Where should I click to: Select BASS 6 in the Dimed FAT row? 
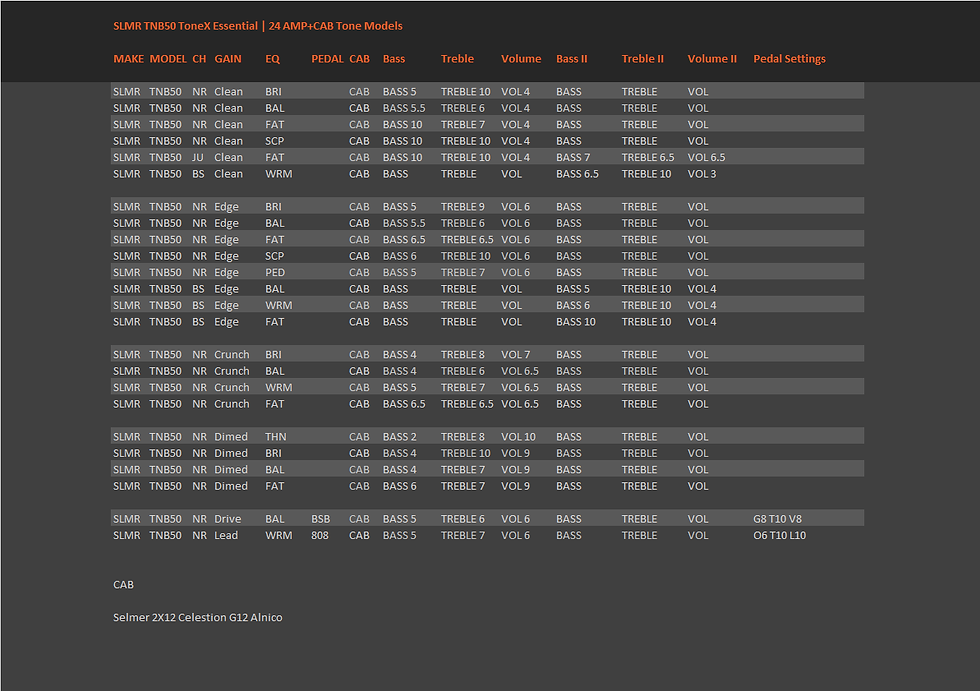[x=399, y=486]
